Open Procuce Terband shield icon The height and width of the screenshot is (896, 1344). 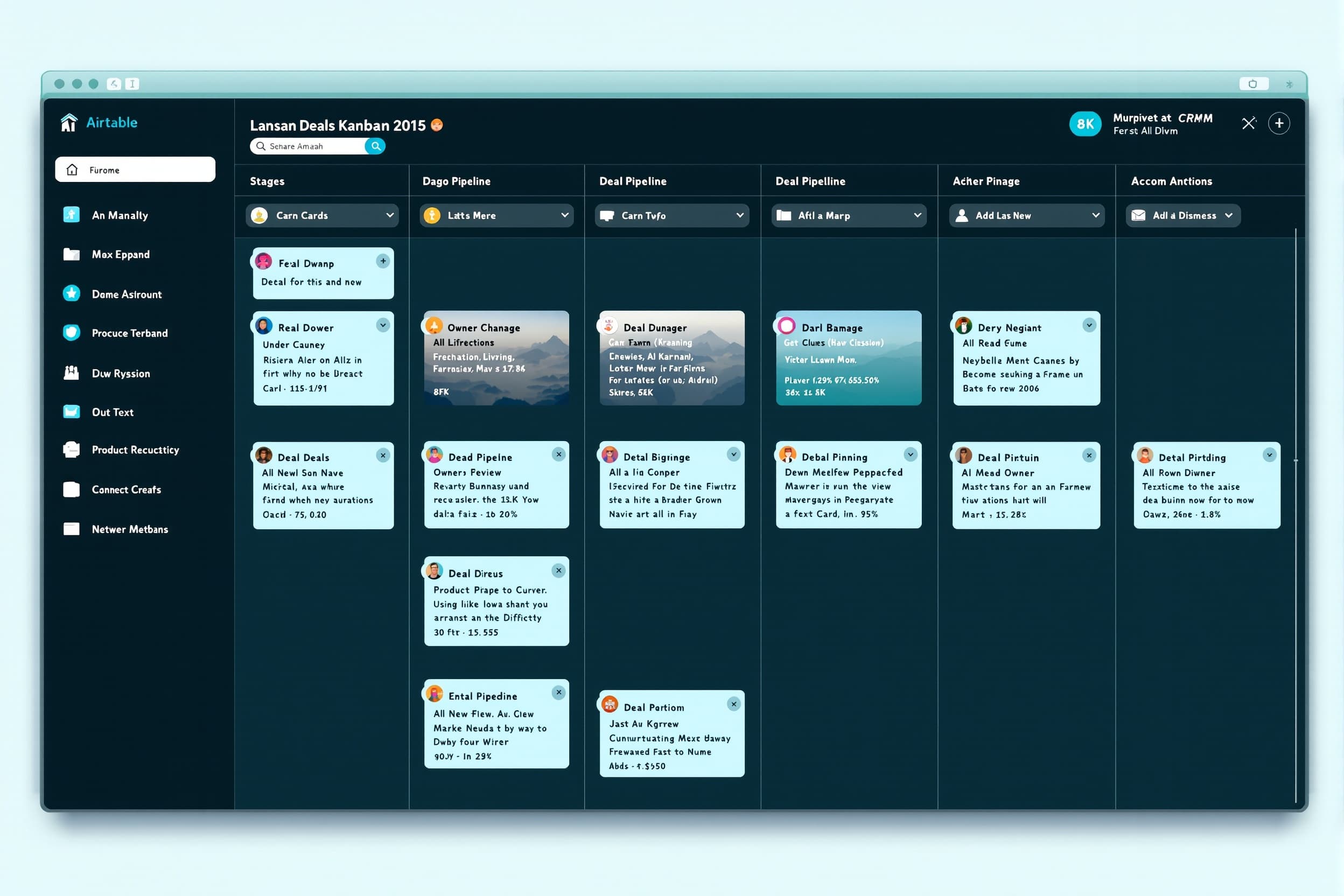[72, 333]
